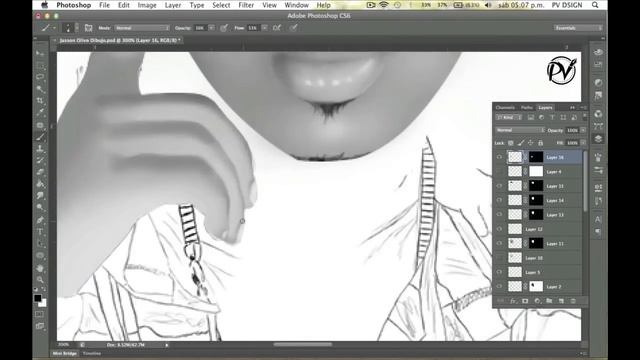The height and width of the screenshot is (360, 640).
Task: Hide Layer 15 with its eye icon
Action: pos(499,186)
